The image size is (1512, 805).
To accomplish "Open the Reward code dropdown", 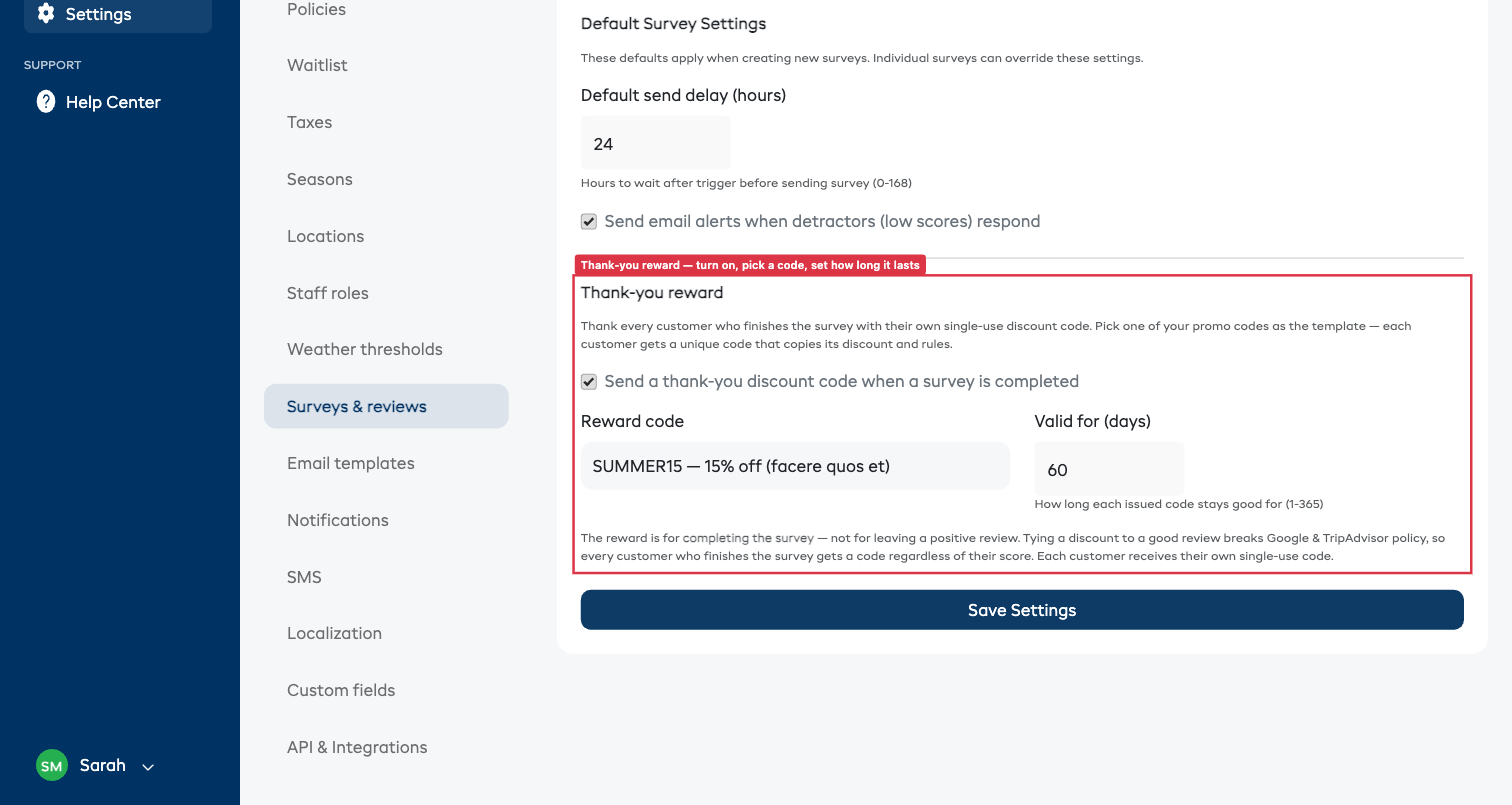I will (795, 466).
